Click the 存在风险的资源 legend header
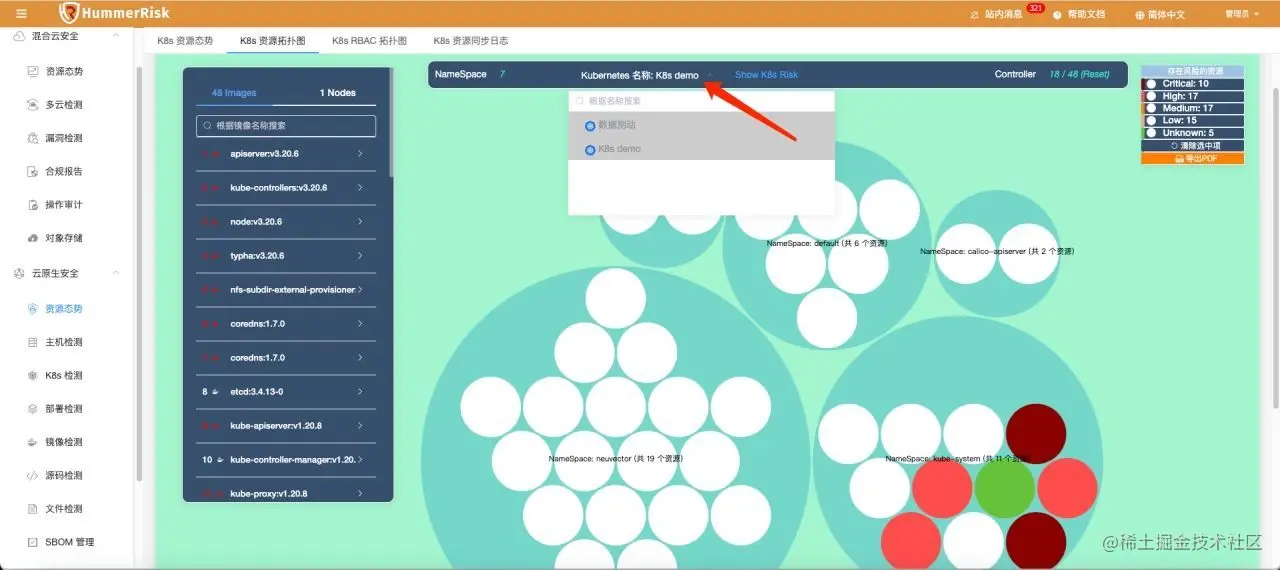Screen dimensions: 1280x570 (1192, 72)
